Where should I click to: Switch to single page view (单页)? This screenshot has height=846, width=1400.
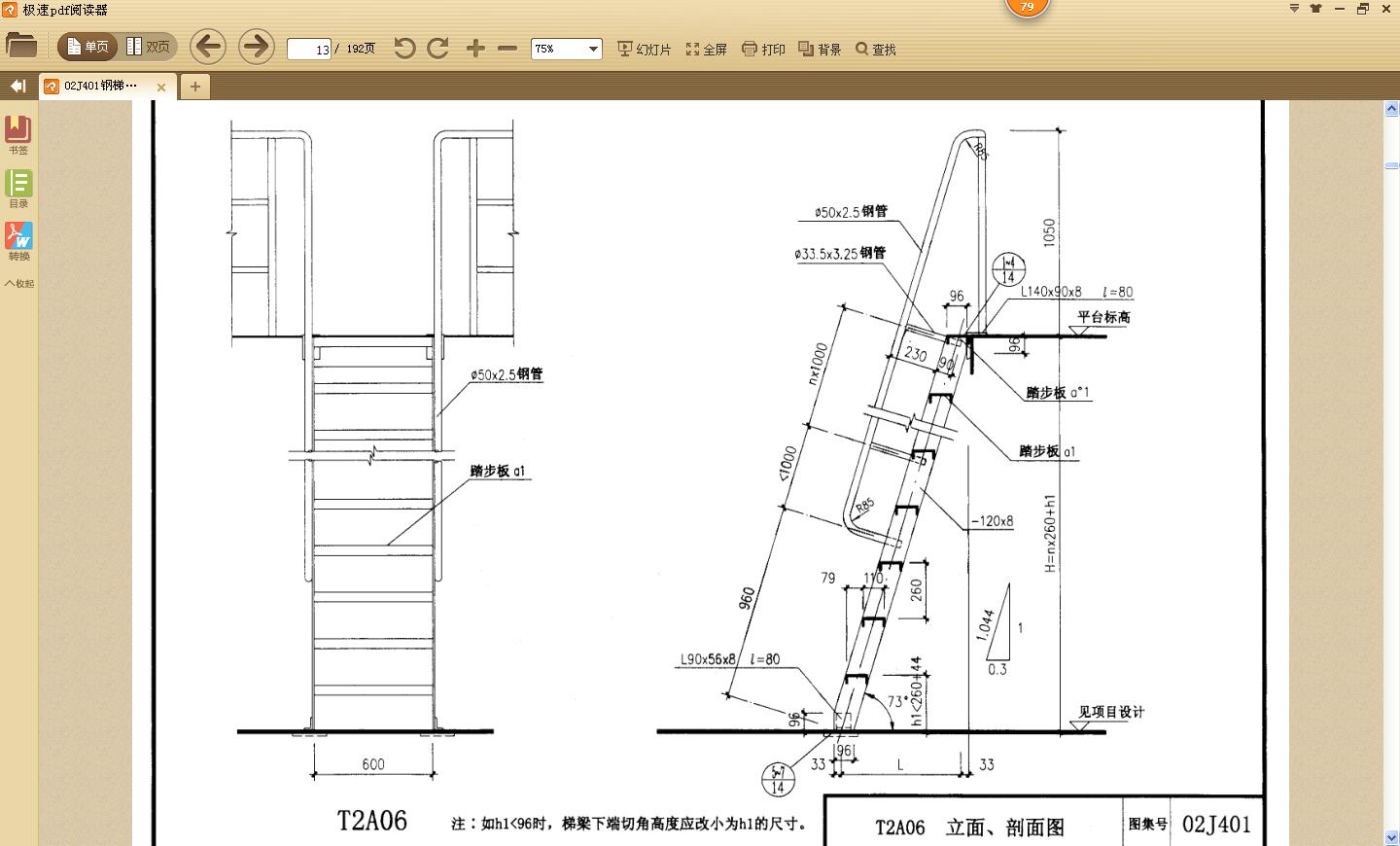pos(87,47)
